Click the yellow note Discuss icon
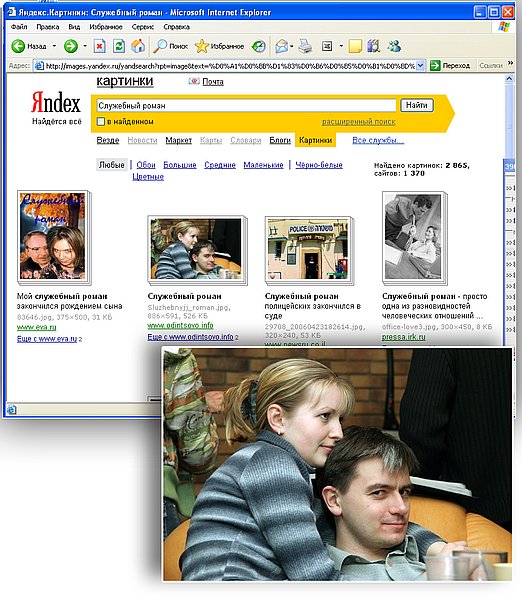 (x=355, y=46)
